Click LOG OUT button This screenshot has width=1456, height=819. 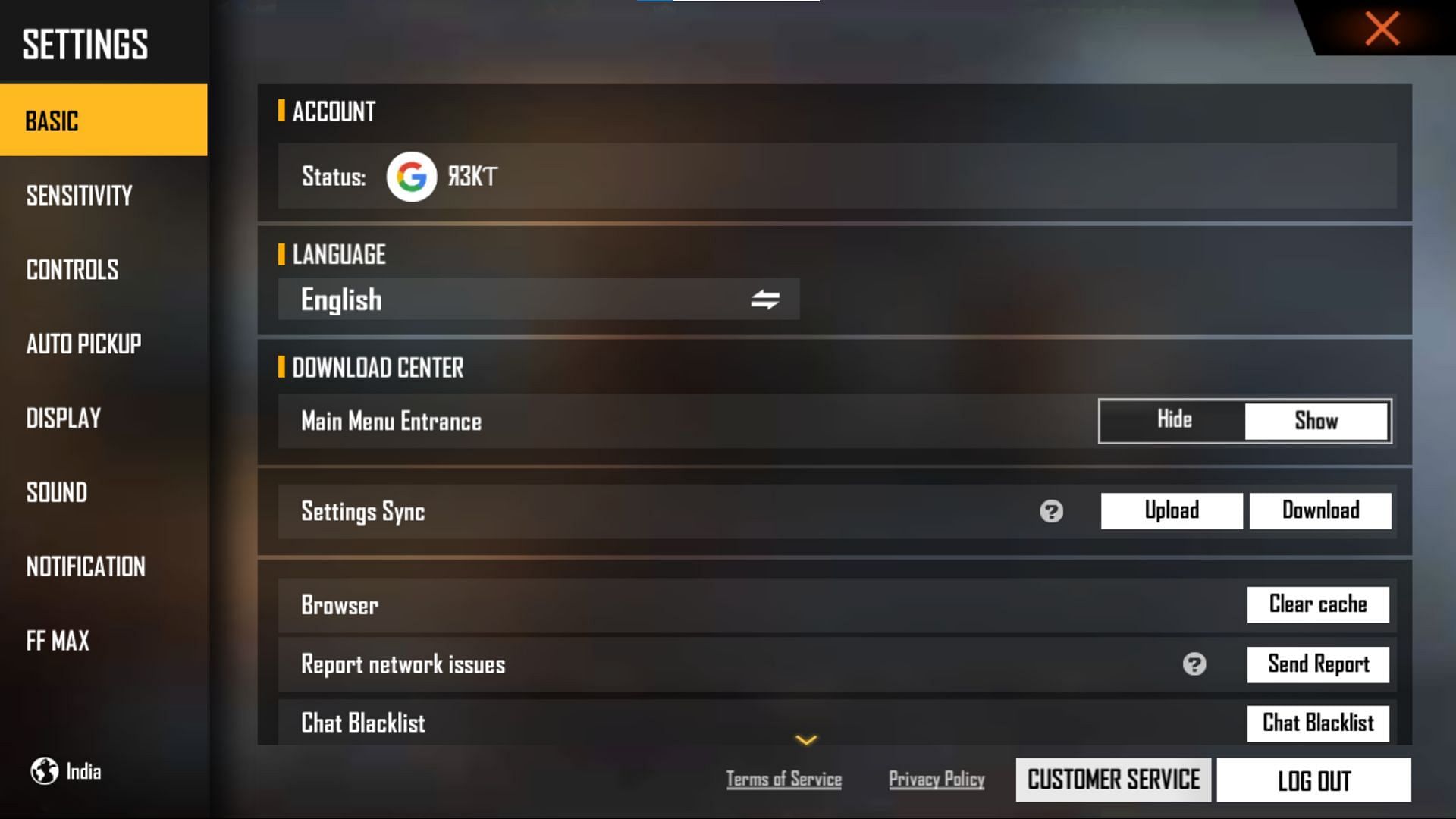click(1312, 781)
